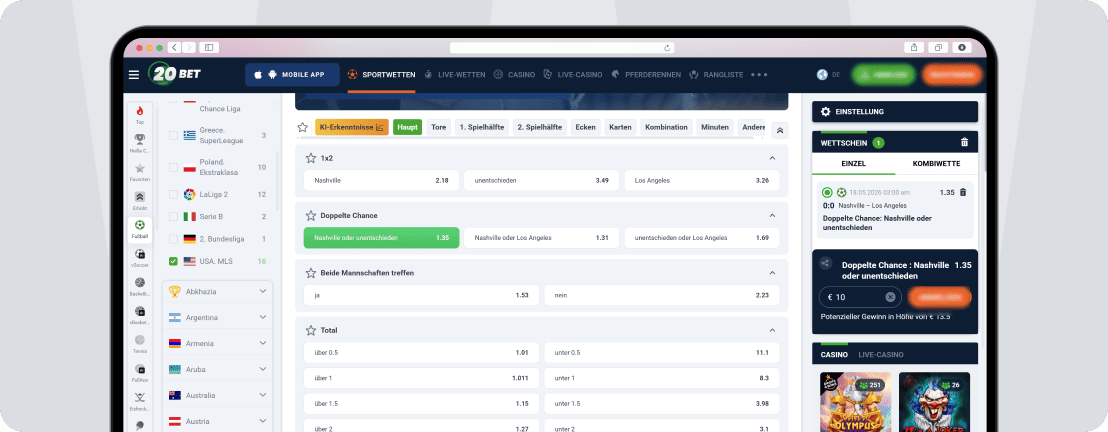Go to the 20Bet logo home
Viewport: 1108px width, 432px height.
(x=175, y=74)
